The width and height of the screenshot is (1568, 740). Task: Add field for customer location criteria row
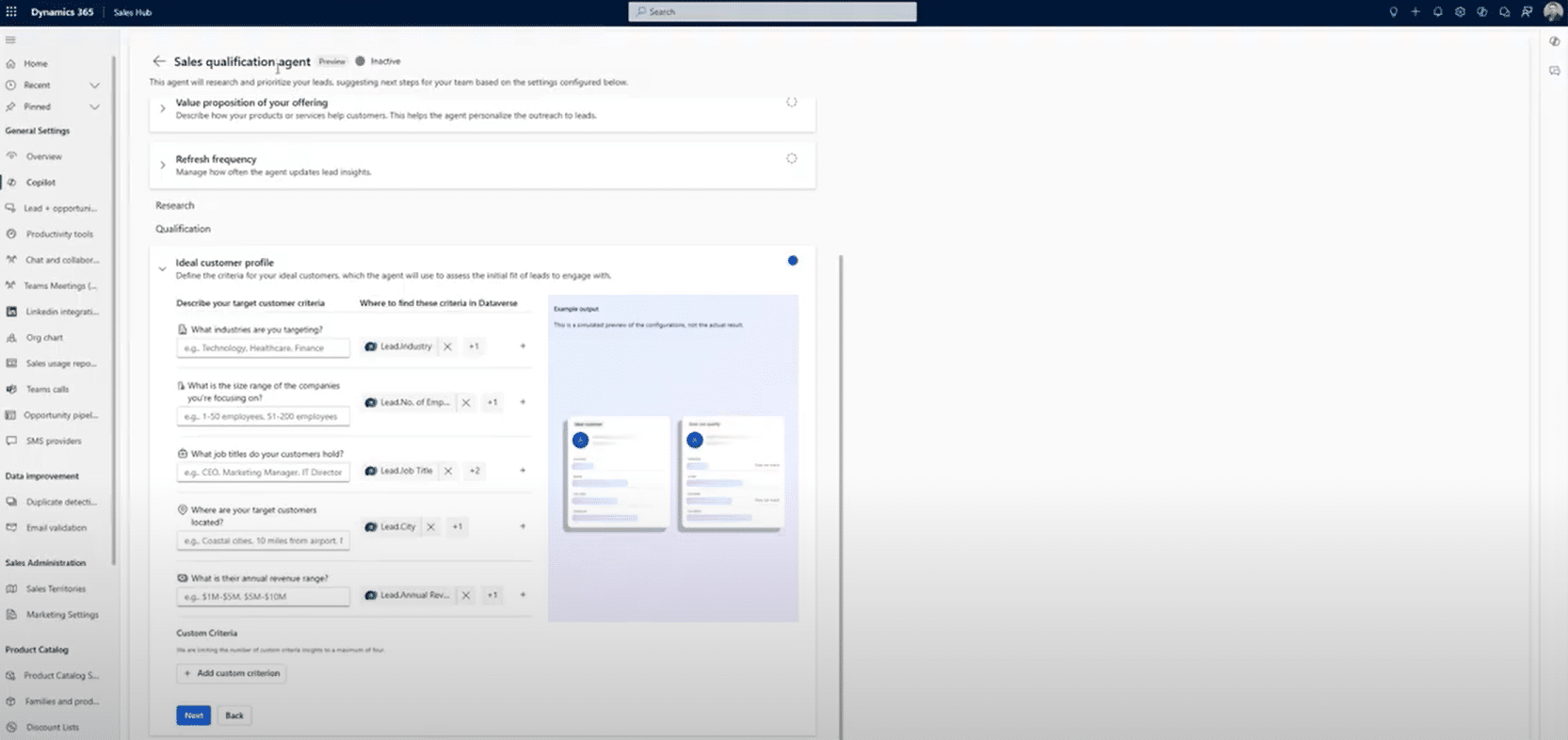click(523, 526)
